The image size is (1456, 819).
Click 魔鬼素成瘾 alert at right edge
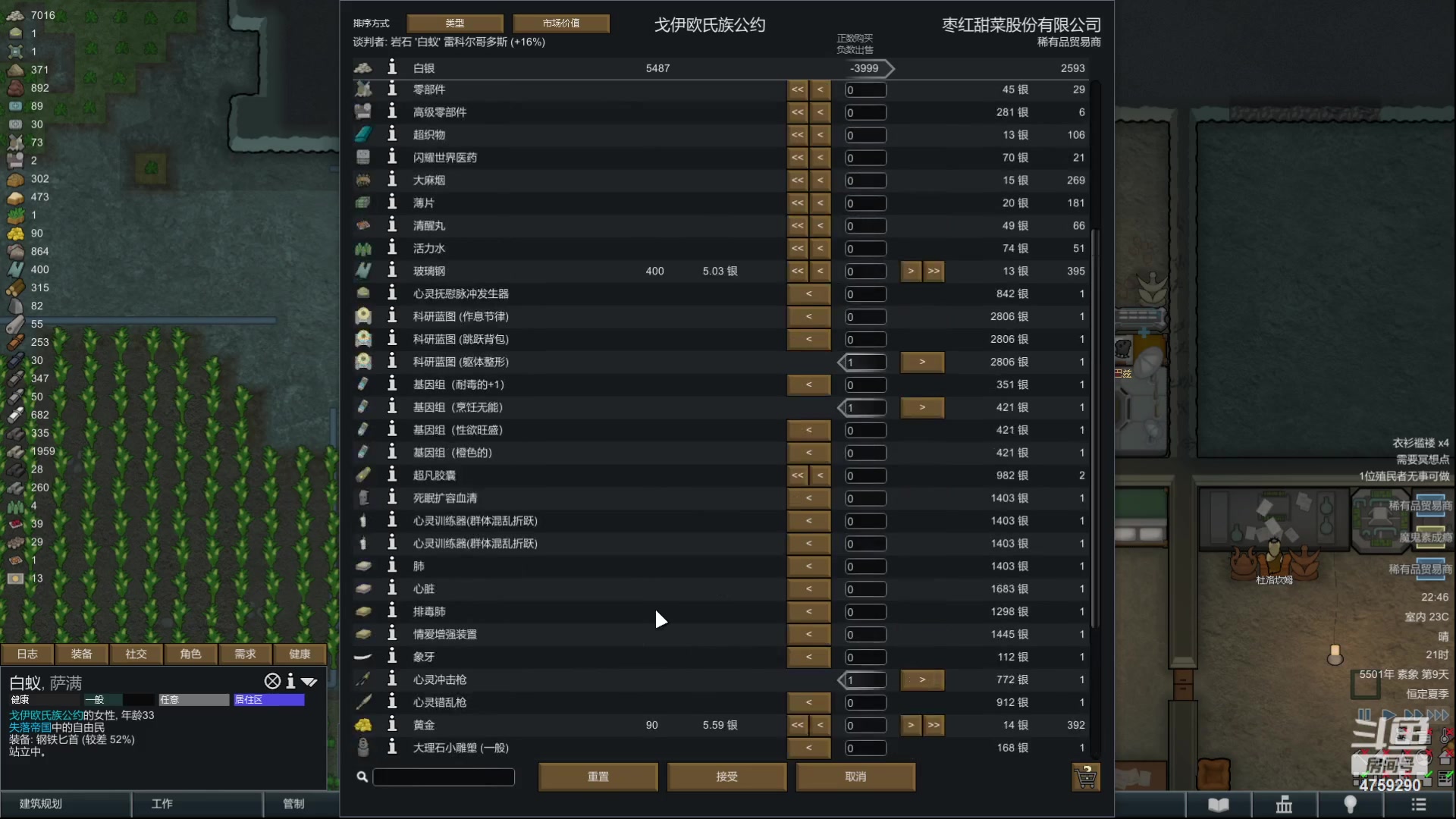click(1425, 538)
